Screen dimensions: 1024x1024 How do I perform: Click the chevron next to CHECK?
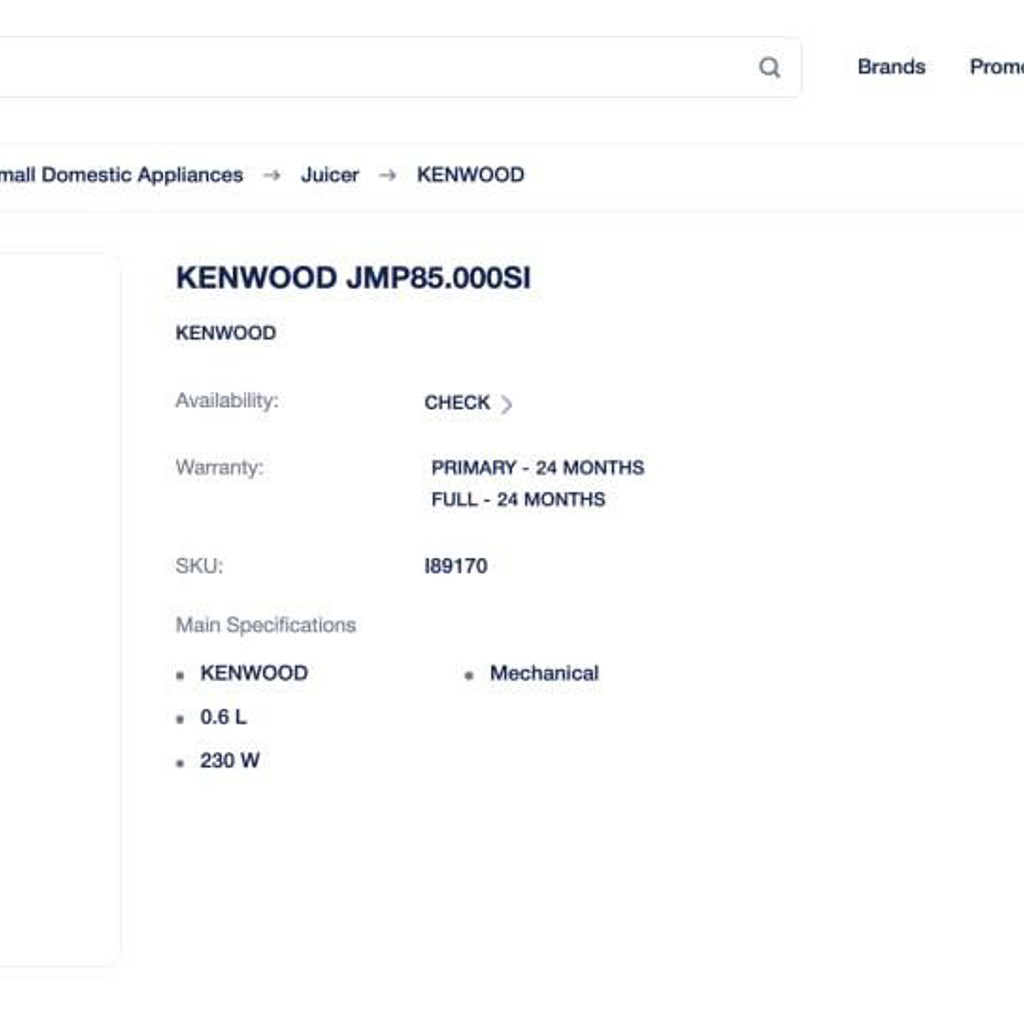(506, 404)
